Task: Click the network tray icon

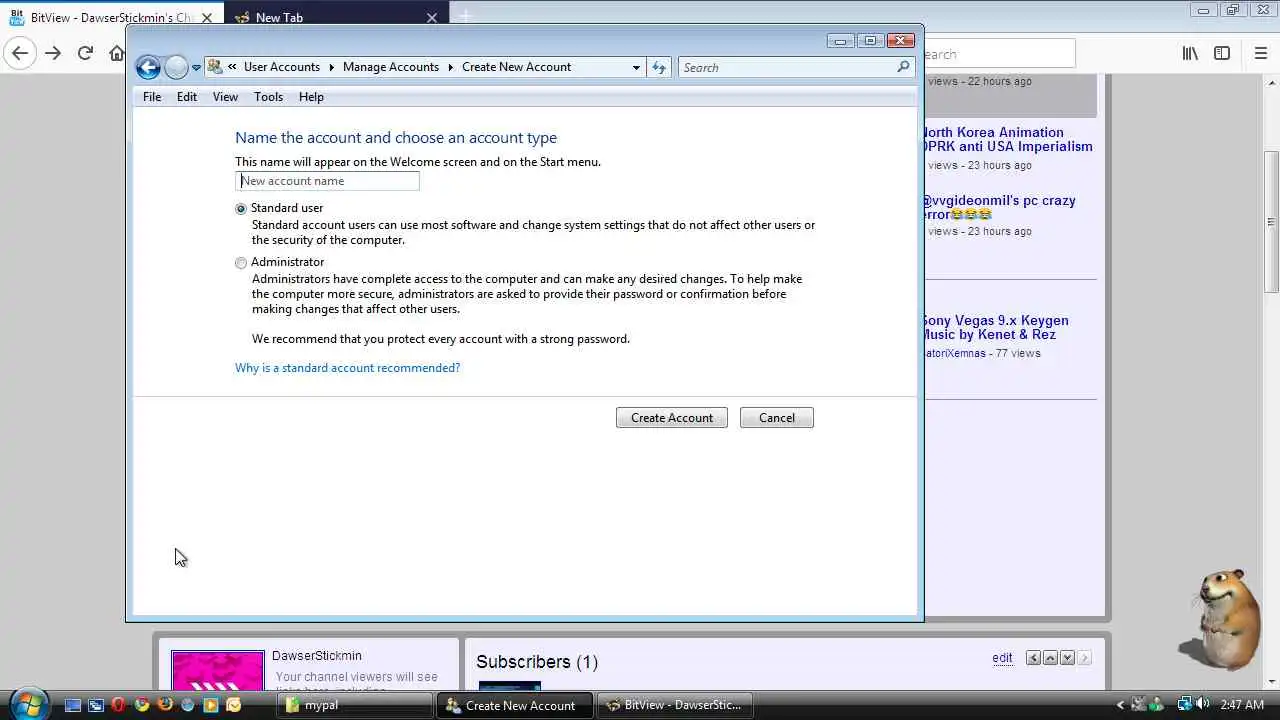Action: click(1185, 704)
